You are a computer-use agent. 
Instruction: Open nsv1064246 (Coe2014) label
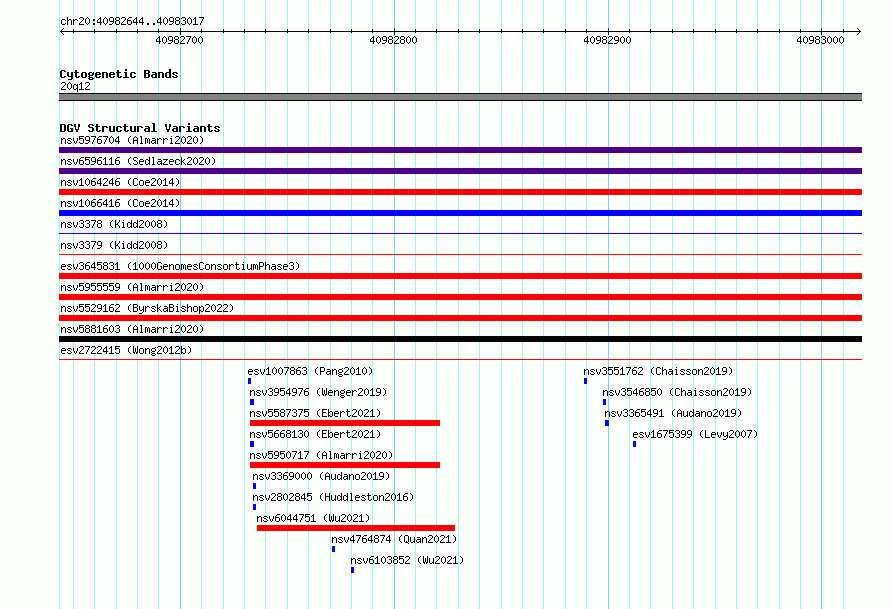[x=120, y=182]
